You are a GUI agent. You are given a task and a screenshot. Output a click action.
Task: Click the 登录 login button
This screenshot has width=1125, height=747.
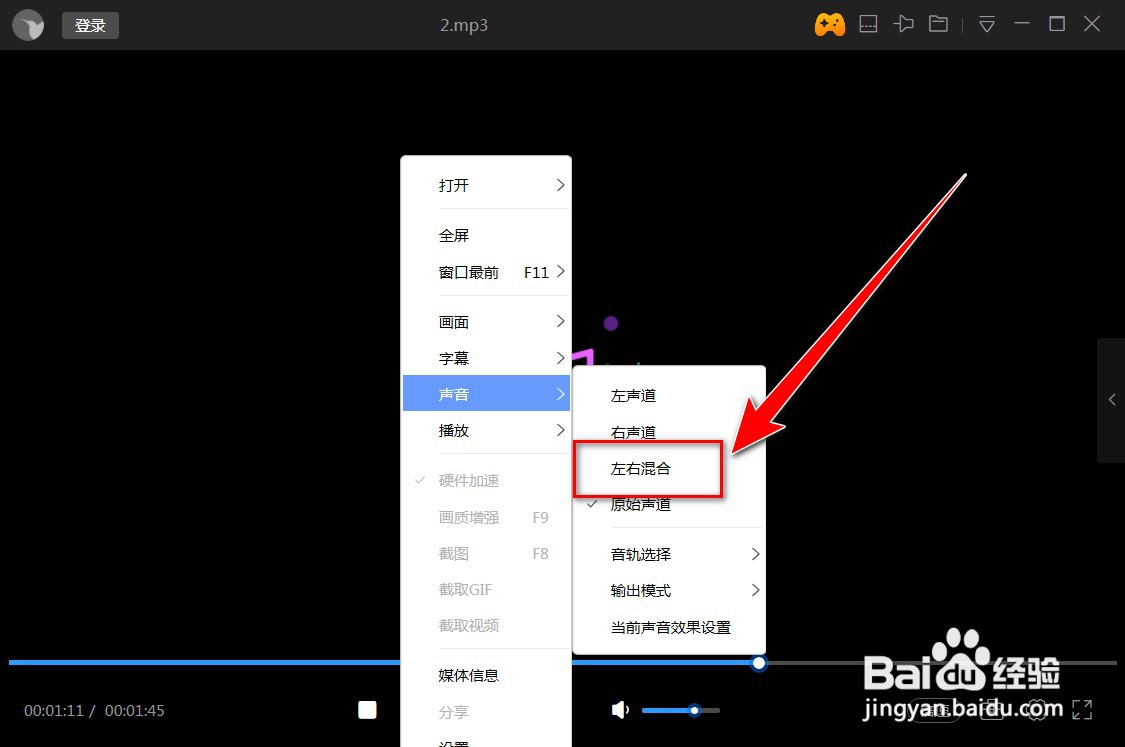point(90,25)
